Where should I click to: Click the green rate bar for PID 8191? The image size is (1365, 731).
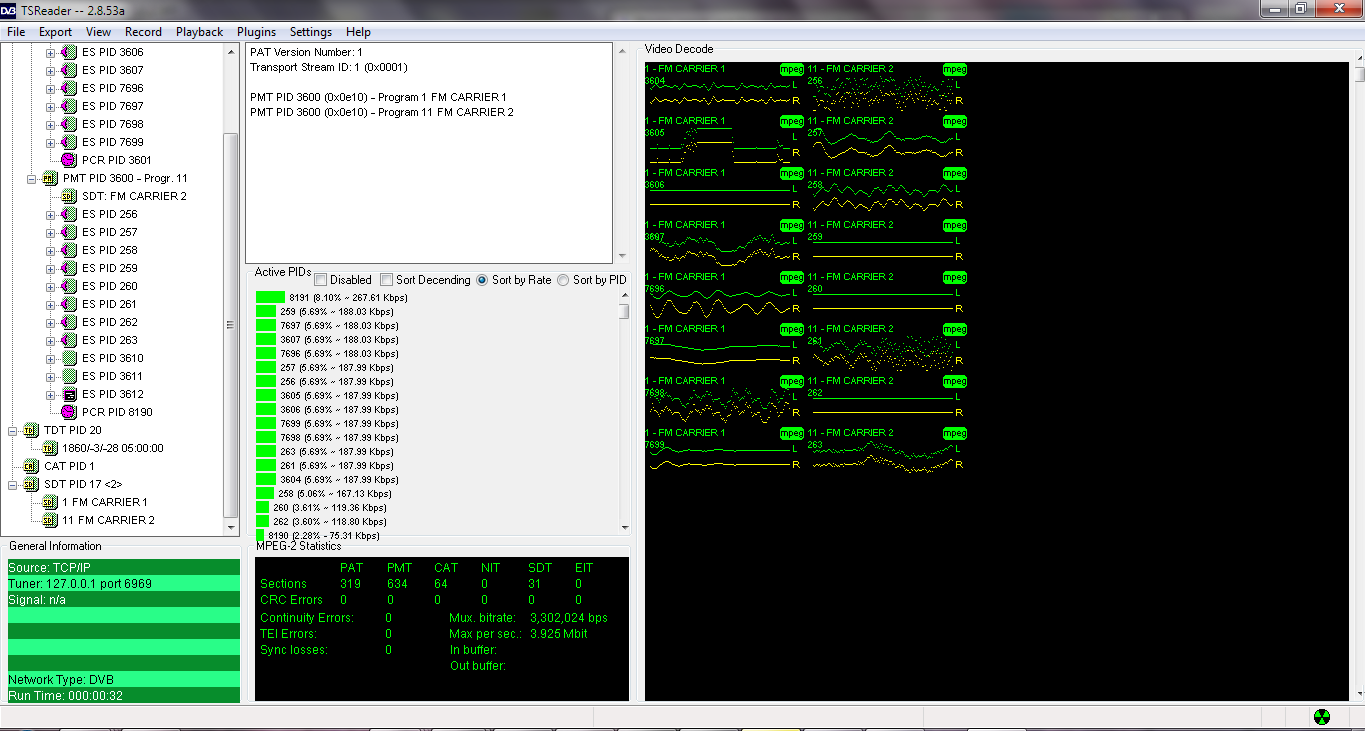click(270, 297)
